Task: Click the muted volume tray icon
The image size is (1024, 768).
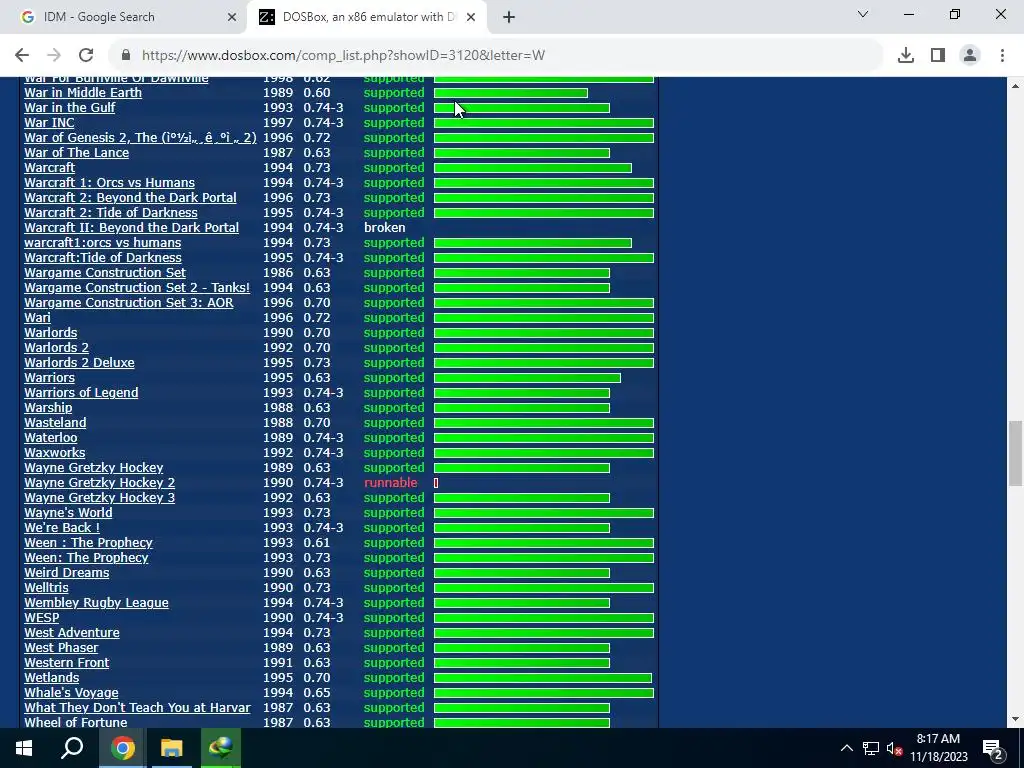Action: (894, 748)
